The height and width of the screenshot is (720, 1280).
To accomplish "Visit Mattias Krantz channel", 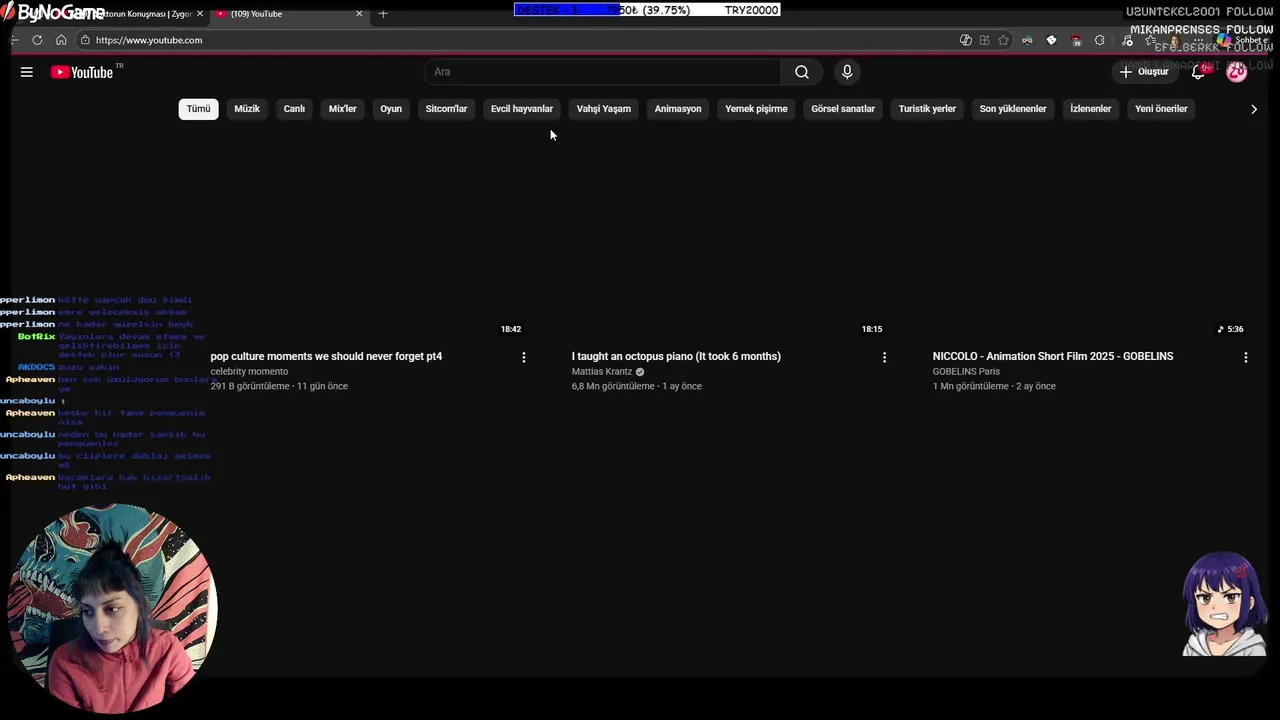I will (x=602, y=372).
